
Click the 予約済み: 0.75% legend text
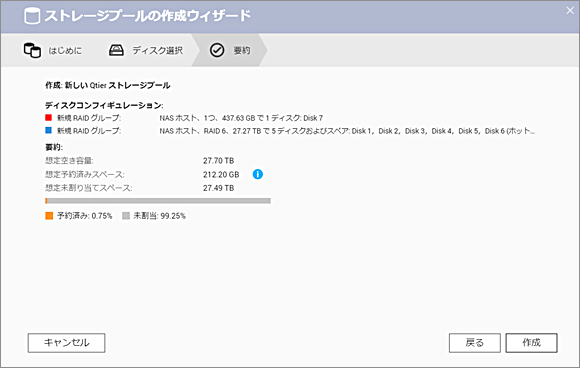pos(85,216)
